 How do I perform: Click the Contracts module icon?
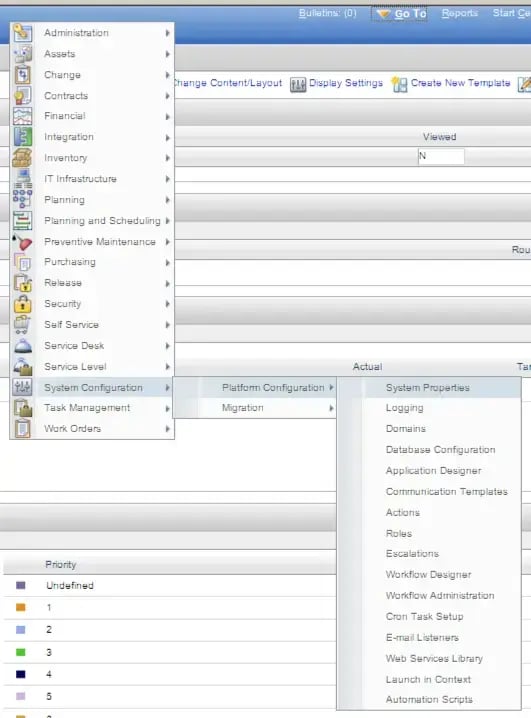coord(22,96)
